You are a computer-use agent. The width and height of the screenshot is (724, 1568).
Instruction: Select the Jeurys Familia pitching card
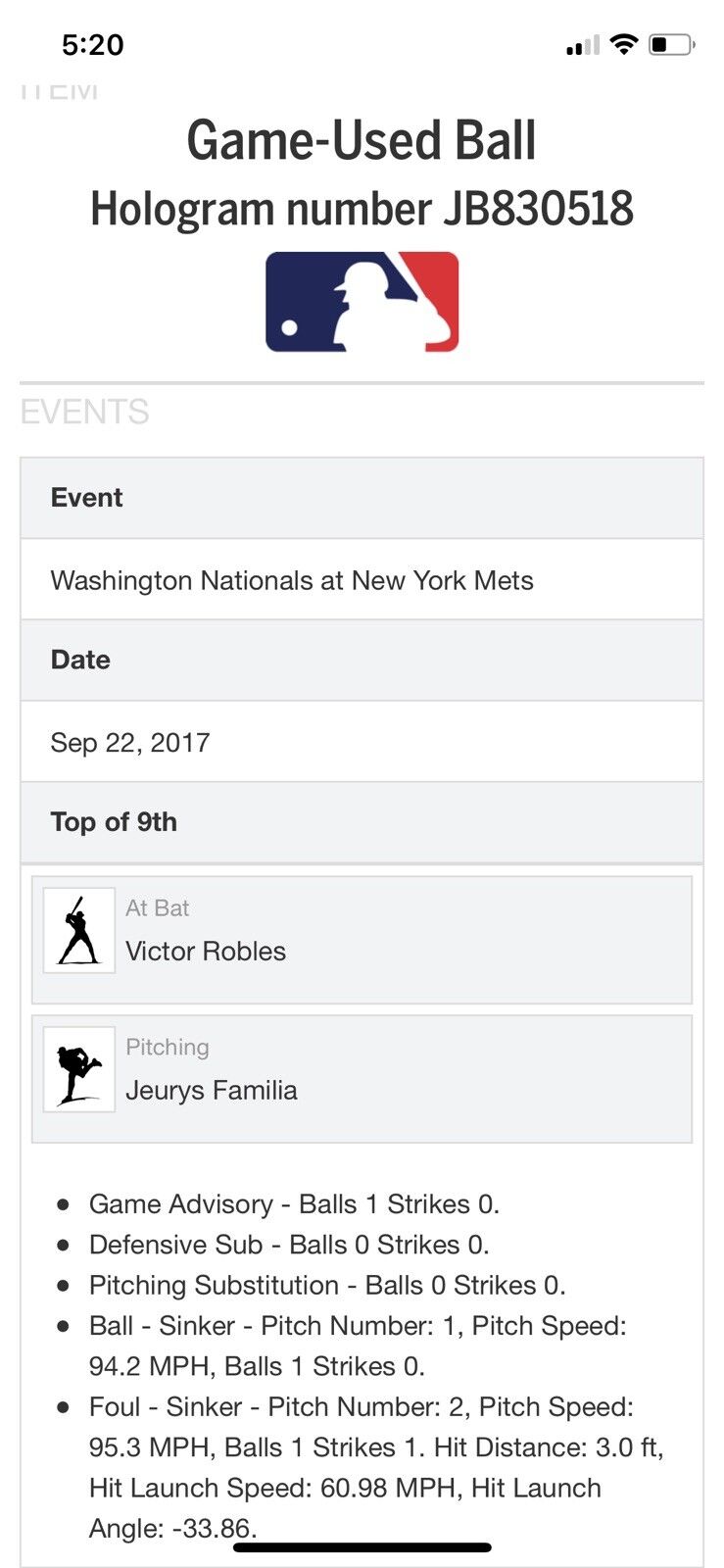coord(362,1078)
